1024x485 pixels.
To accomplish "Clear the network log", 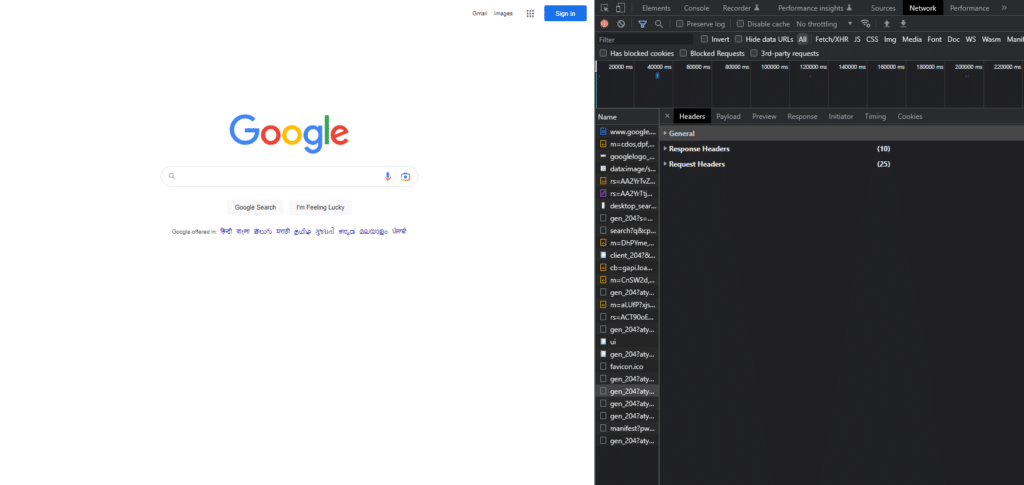I will pos(621,23).
